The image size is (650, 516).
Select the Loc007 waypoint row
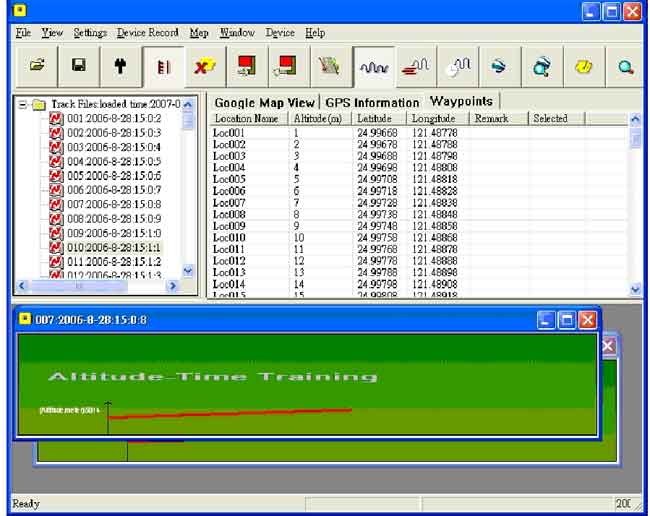coord(230,202)
